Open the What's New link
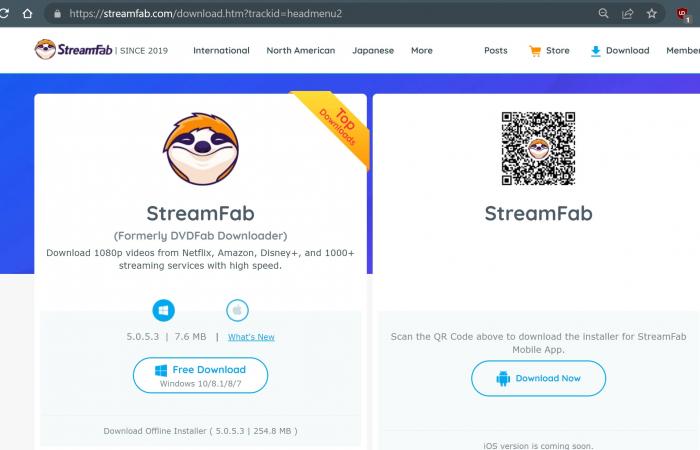The image size is (700, 450). [x=251, y=337]
